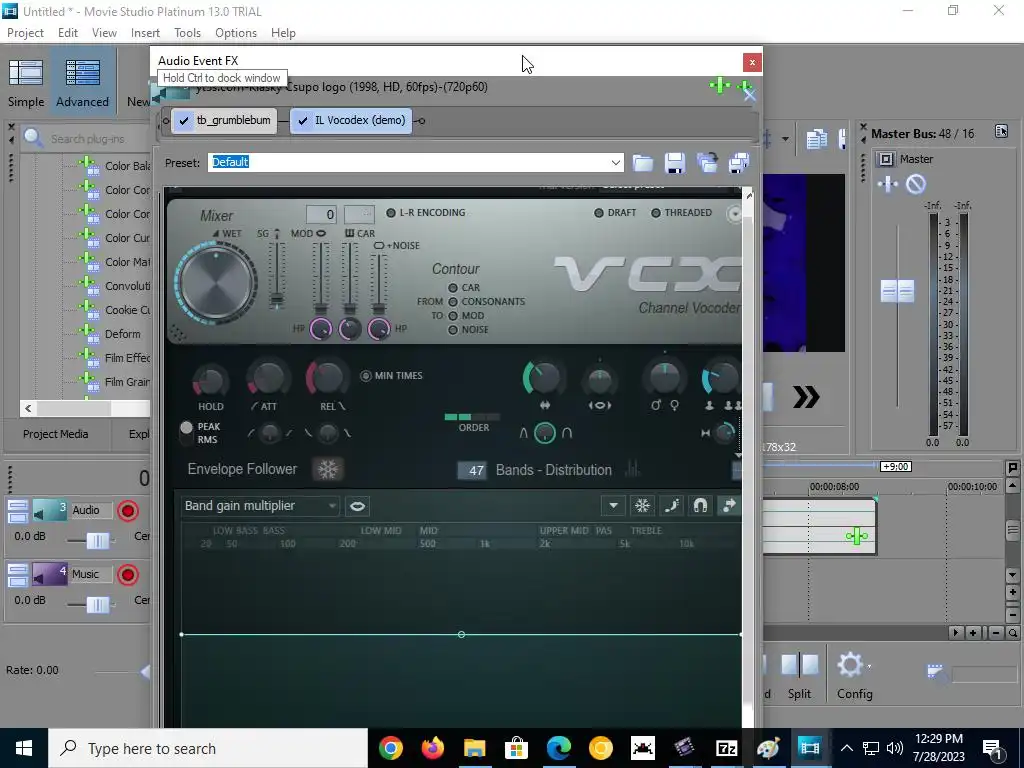Click the REL knob
The height and width of the screenshot is (768, 1024).
coord(326,377)
